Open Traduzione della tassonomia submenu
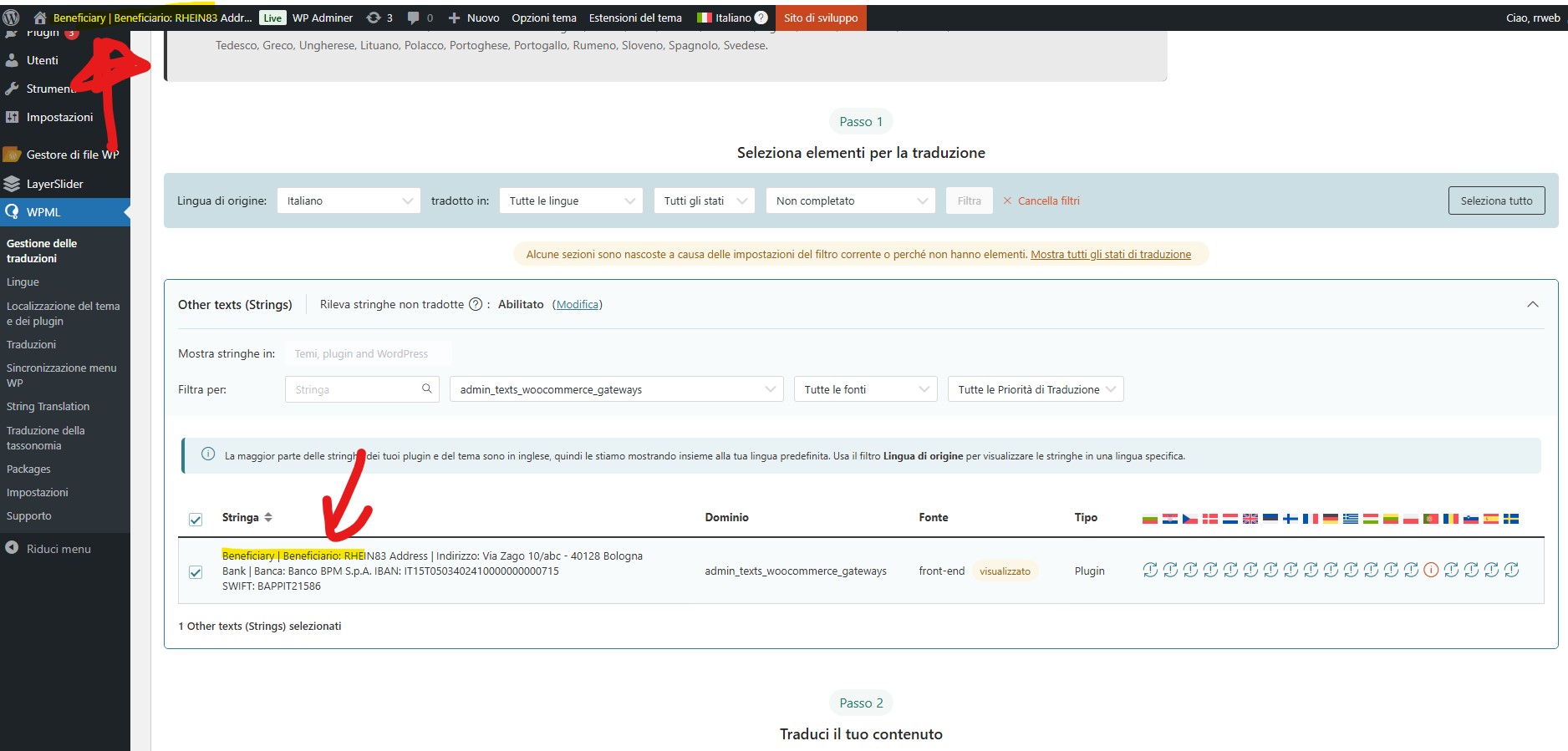The image size is (1568, 751). [45, 438]
